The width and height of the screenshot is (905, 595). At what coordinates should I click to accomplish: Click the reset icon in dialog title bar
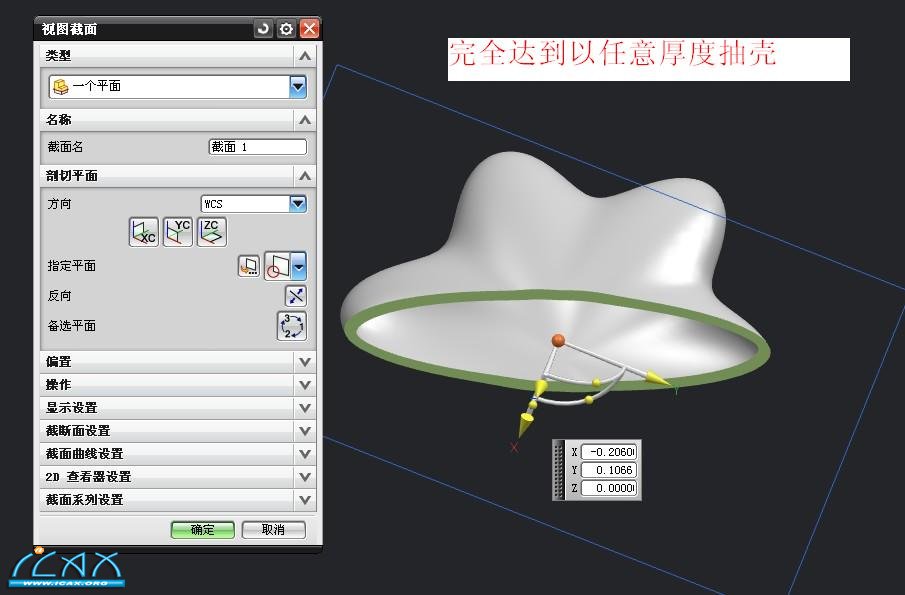pyautogui.click(x=264, y=29)
